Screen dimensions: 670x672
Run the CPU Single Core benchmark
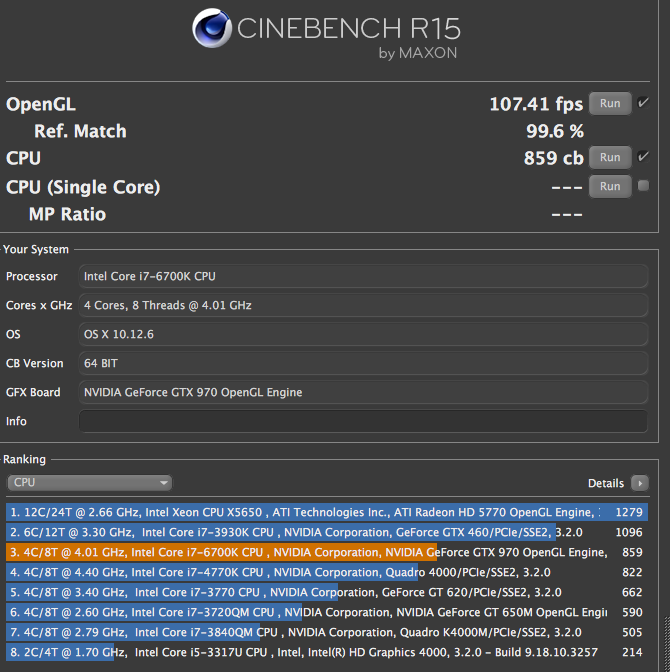610,186
